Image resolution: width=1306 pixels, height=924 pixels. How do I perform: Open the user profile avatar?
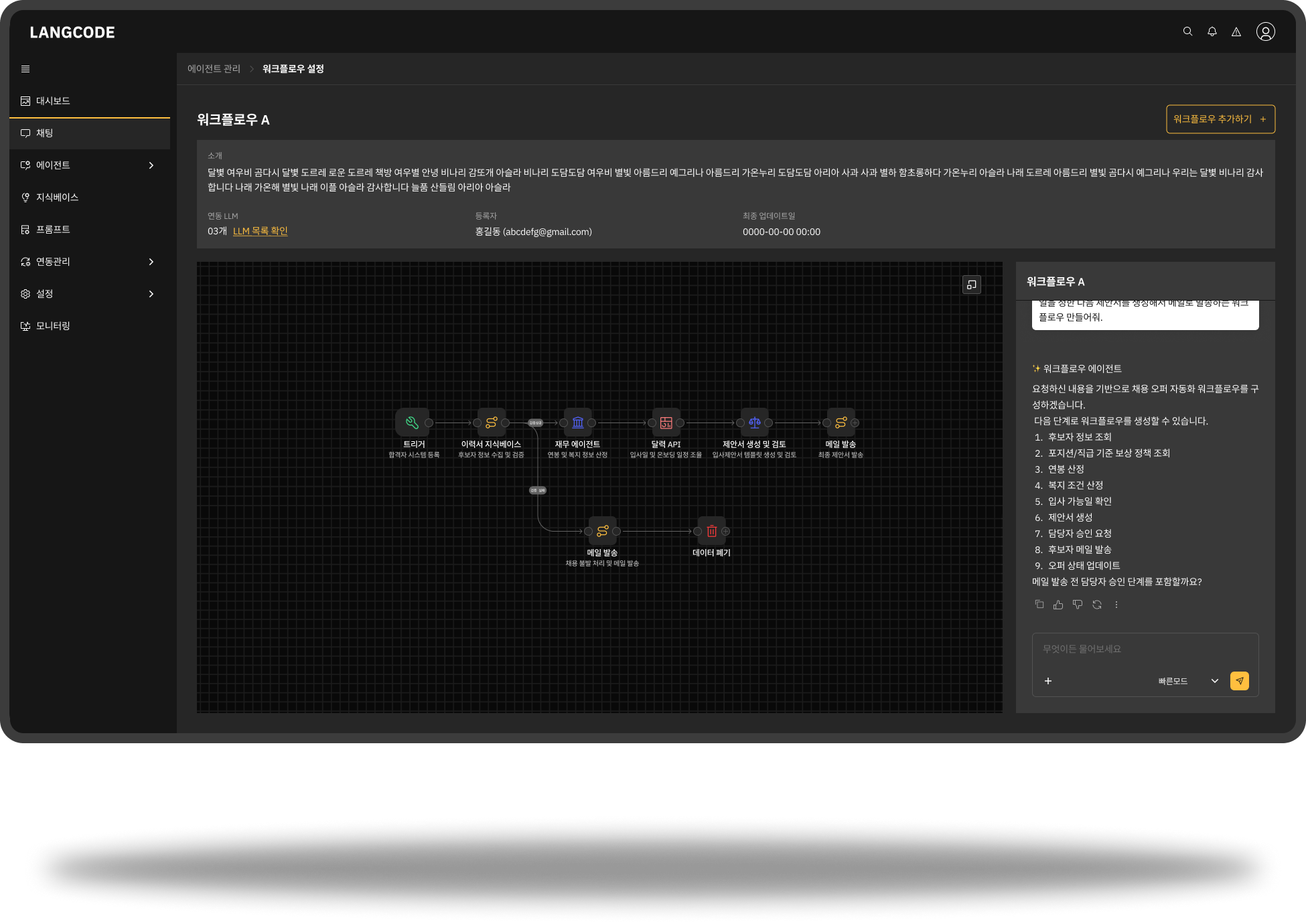(x=1265, y=31)
